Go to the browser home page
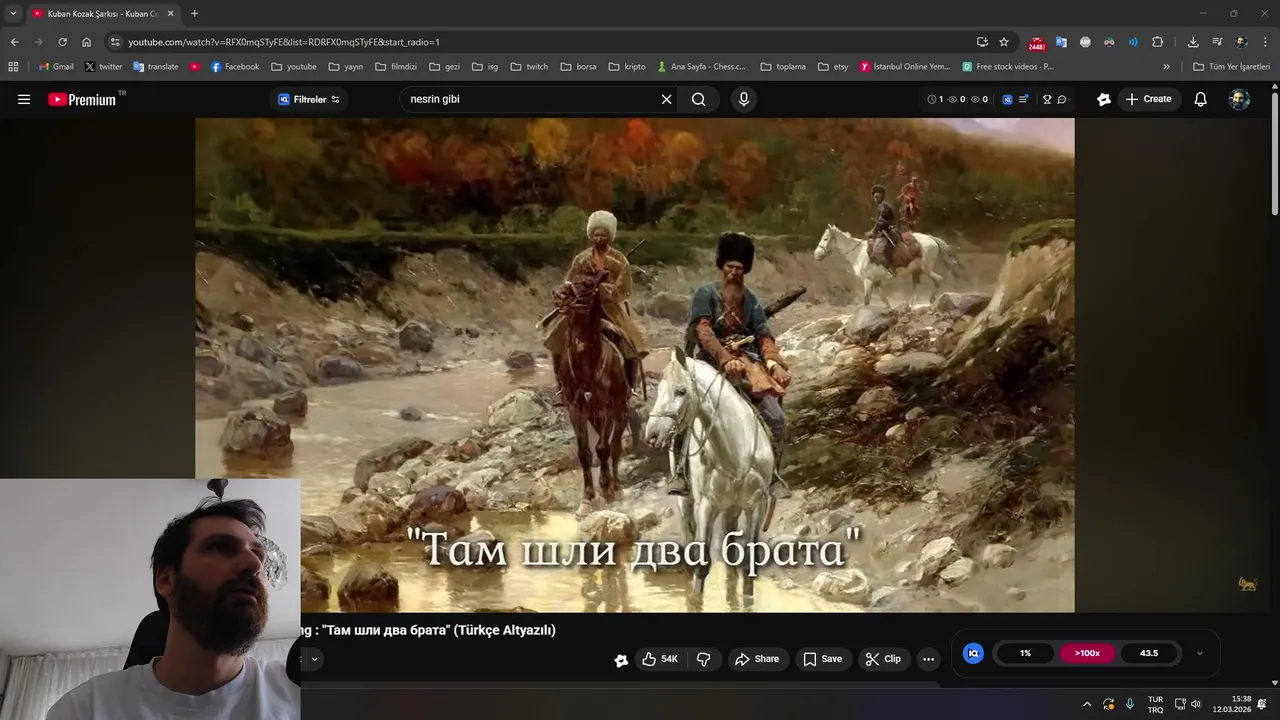This screenshot has height=720, width=1280. pos(87,42)
